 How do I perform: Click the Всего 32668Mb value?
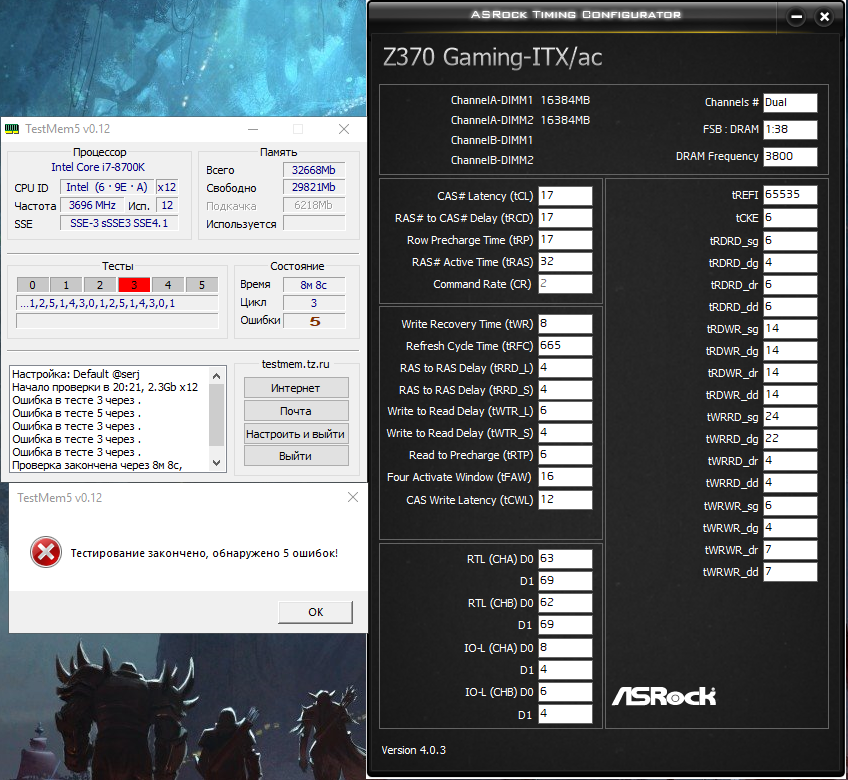(x=314, y=170)
